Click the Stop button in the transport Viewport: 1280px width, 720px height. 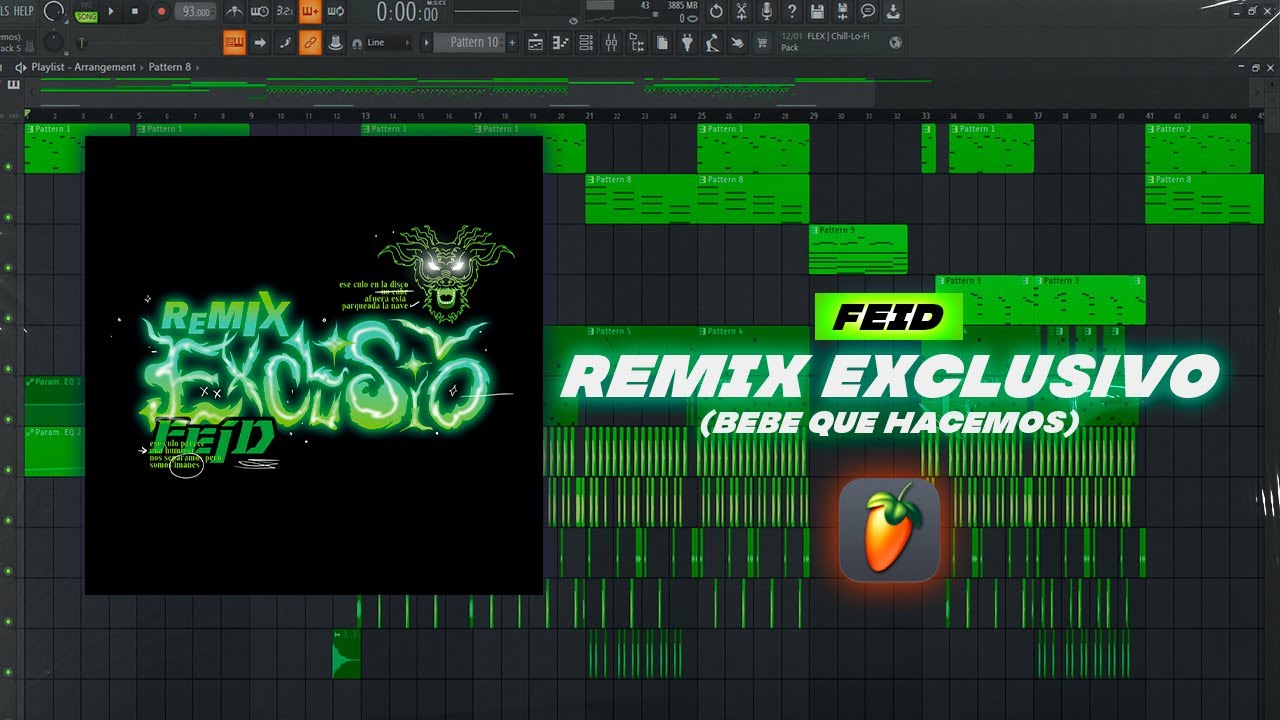(x=135, y=12)
